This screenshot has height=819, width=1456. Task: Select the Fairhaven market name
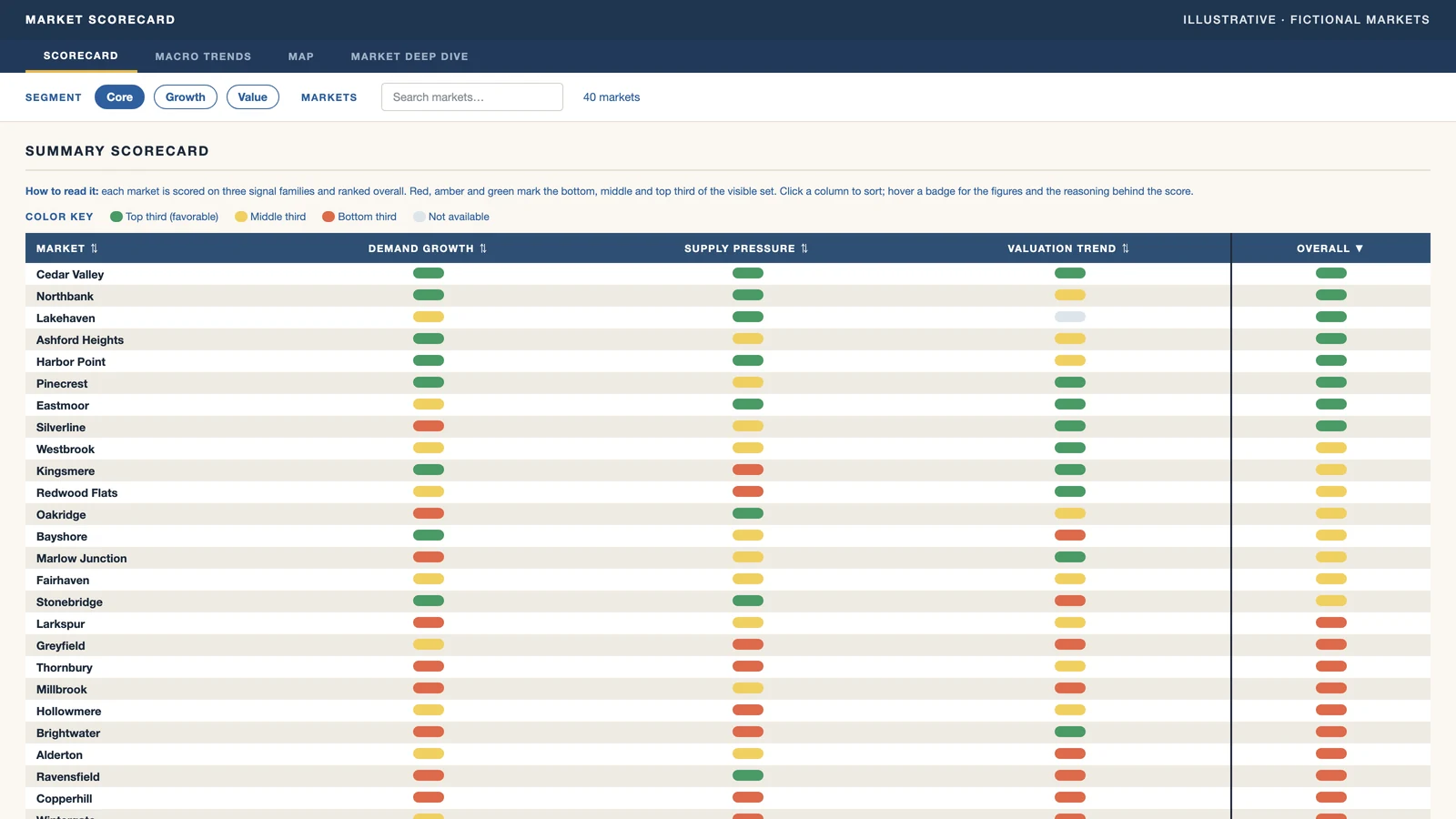63,580
